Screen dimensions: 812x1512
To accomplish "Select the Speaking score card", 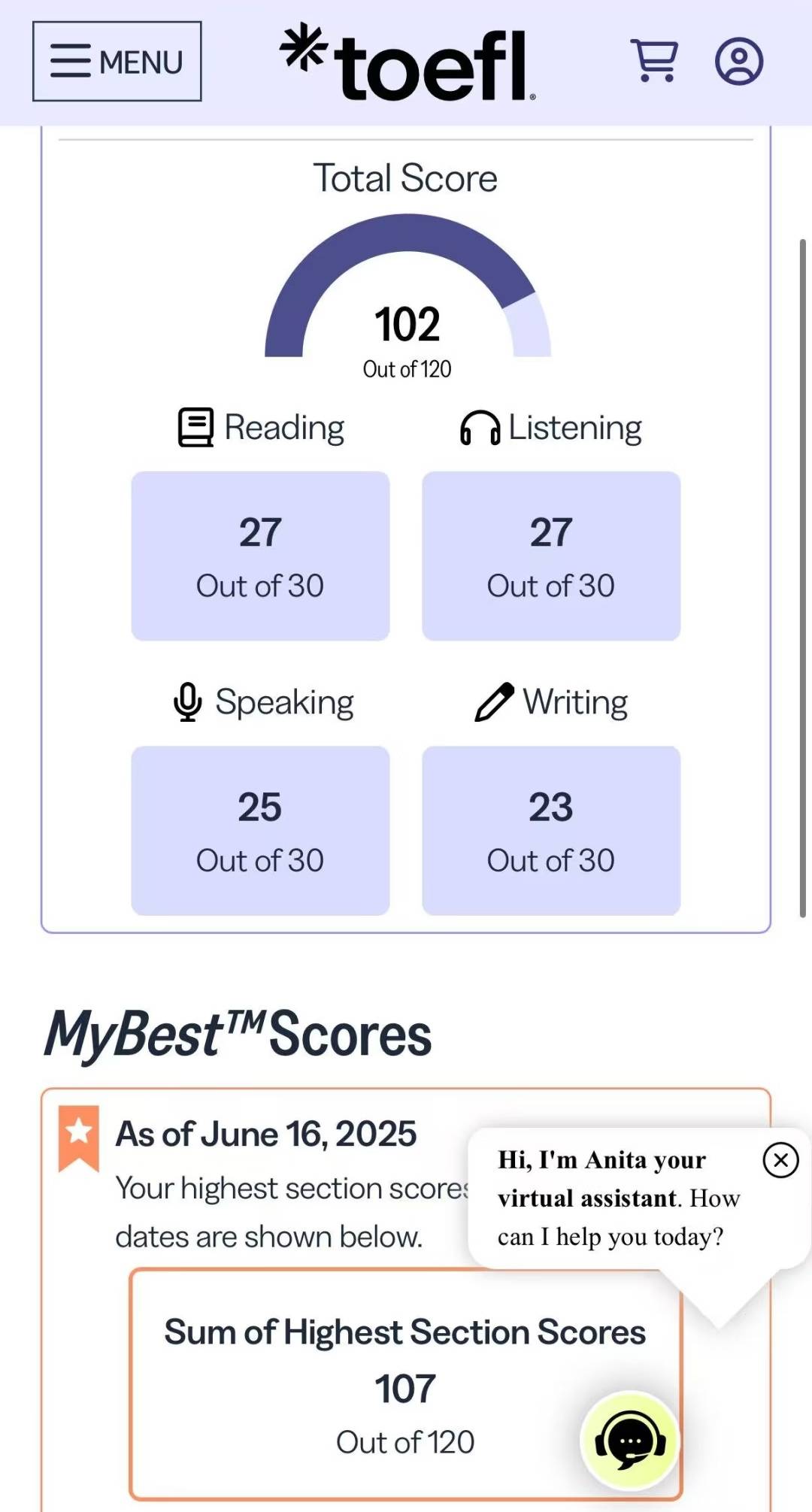I will (260, 830).
